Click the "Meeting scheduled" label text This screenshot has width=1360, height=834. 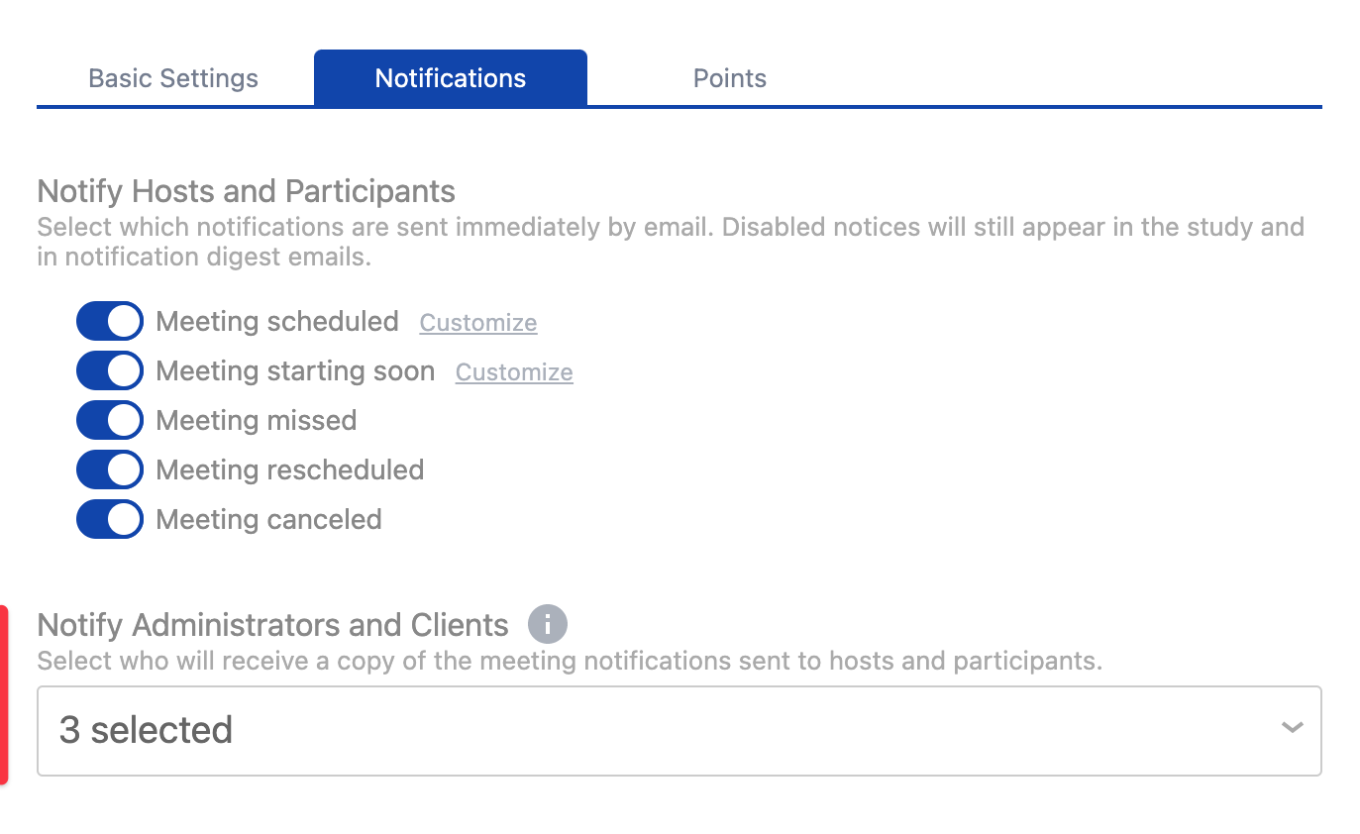point(277,321)
